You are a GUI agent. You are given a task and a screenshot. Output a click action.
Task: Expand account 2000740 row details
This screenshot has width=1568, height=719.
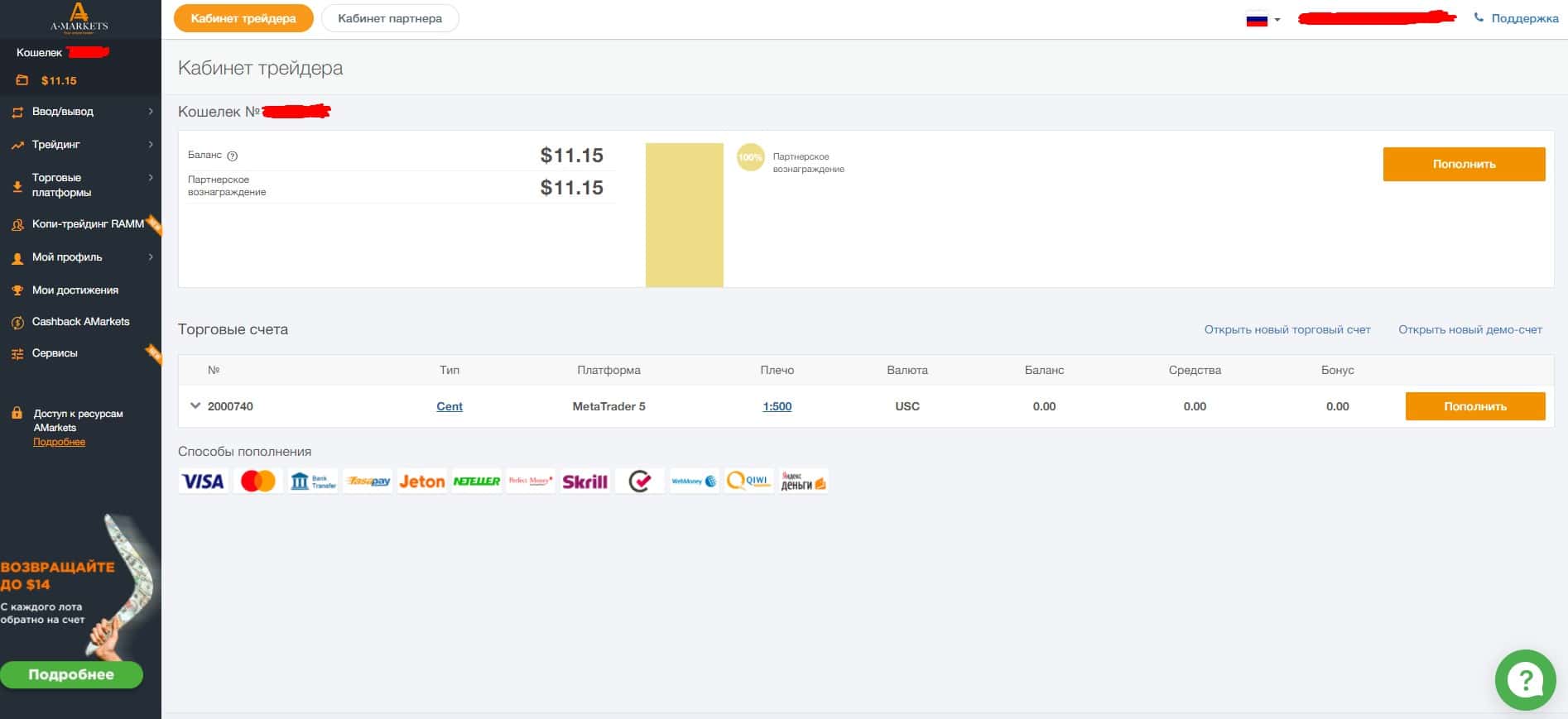195,406
